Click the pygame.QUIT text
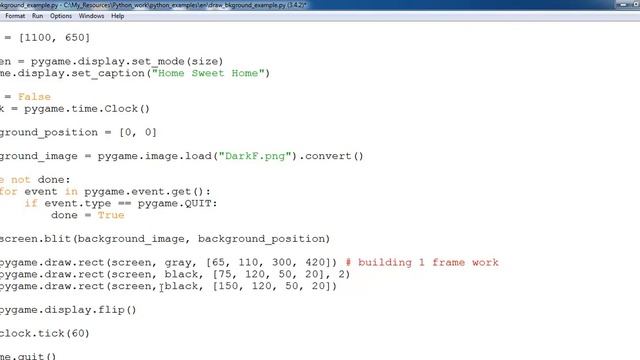The height and width of the screenshot is (360, 640). pyautogui.click(x=177, y=203)
